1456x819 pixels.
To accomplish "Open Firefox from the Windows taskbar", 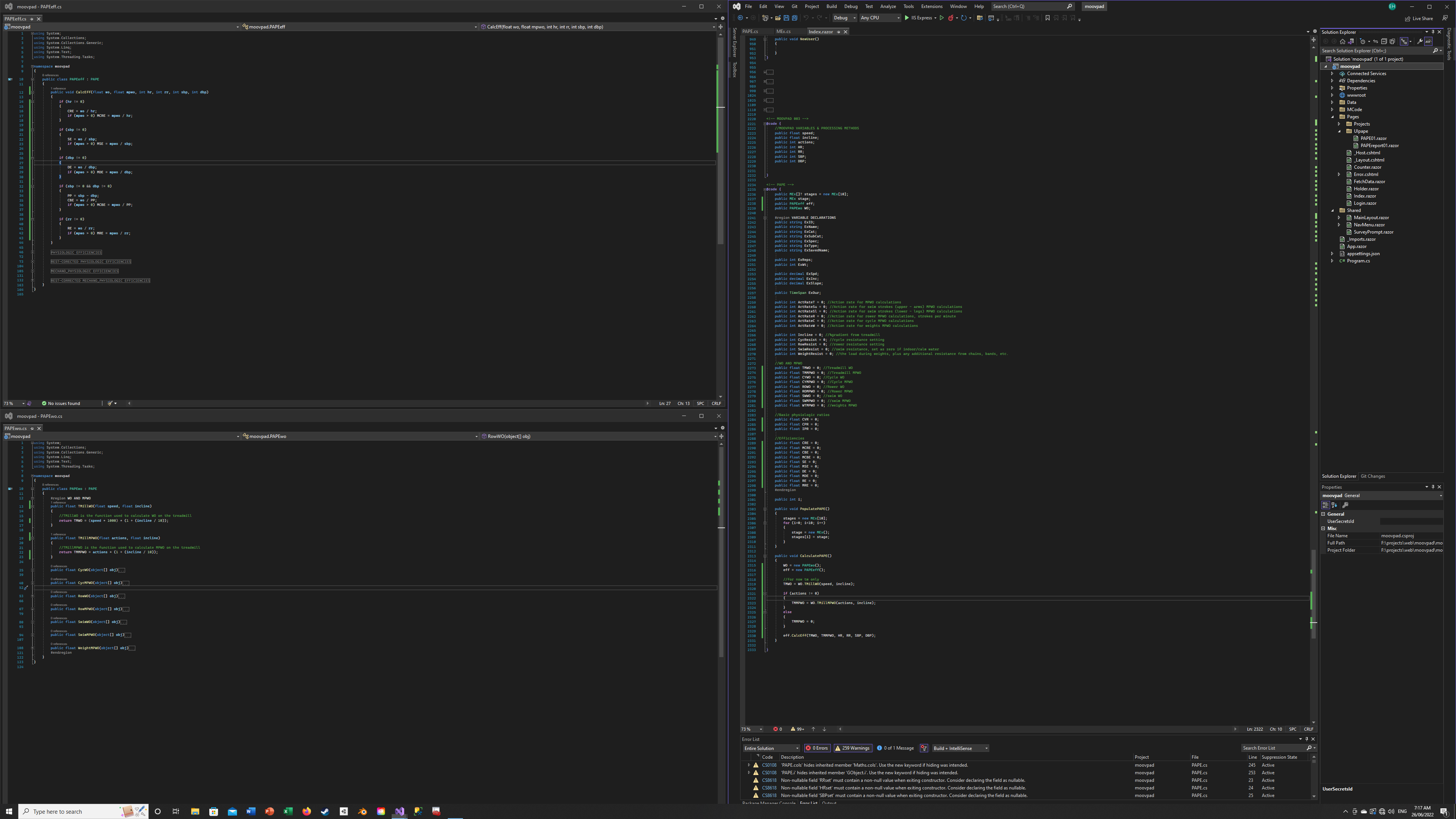I will (306, 811).
